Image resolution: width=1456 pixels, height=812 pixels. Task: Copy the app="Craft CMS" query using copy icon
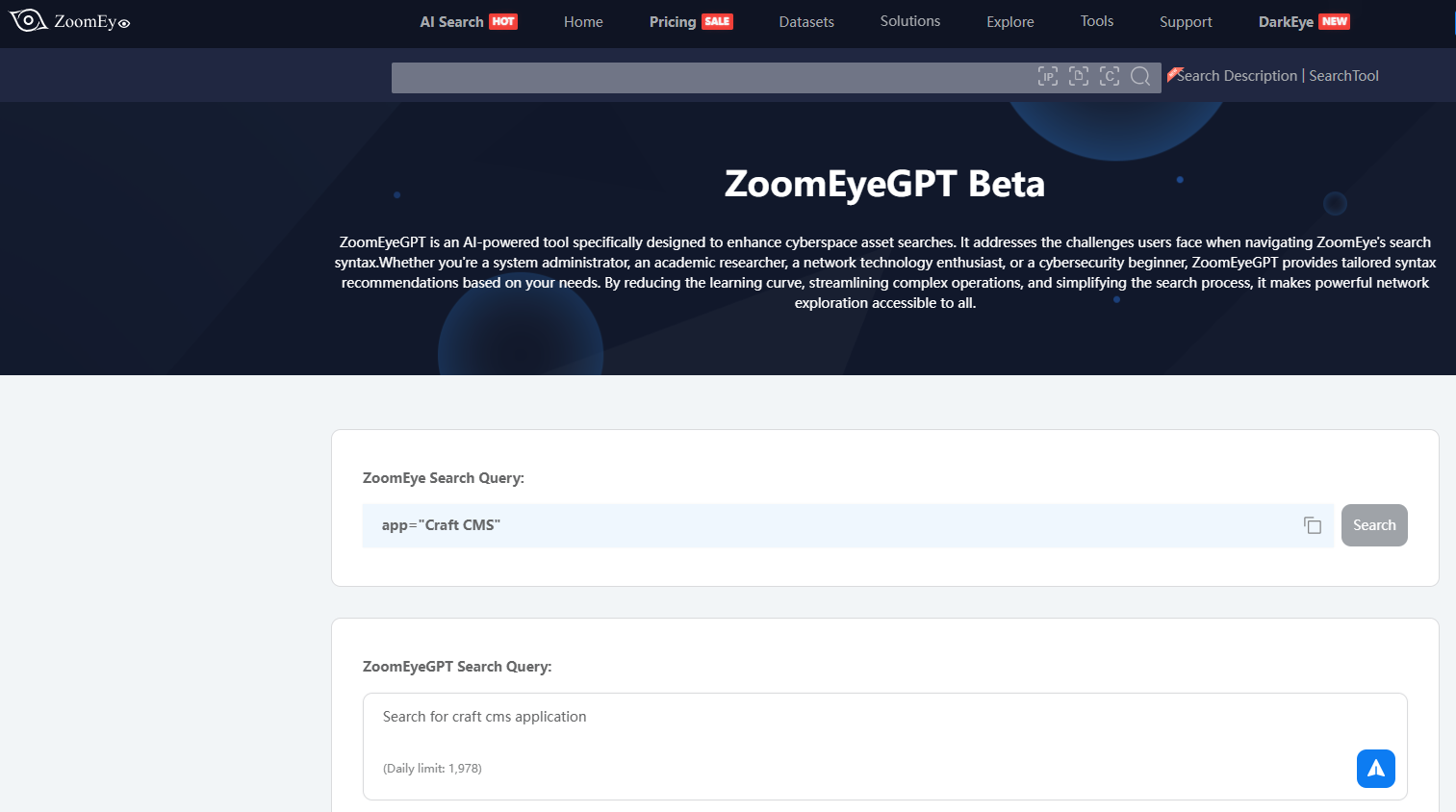pos(1312,524)
